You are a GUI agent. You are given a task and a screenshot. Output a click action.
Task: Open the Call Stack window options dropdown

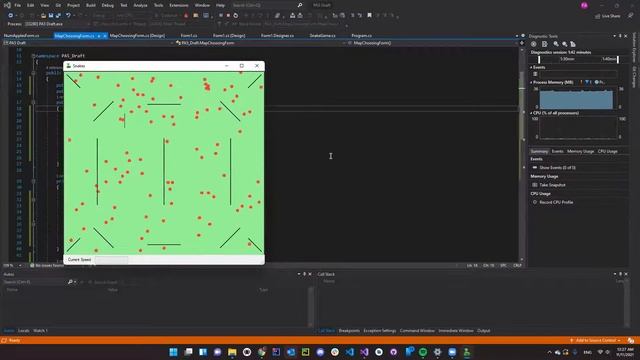pos(615,274)
